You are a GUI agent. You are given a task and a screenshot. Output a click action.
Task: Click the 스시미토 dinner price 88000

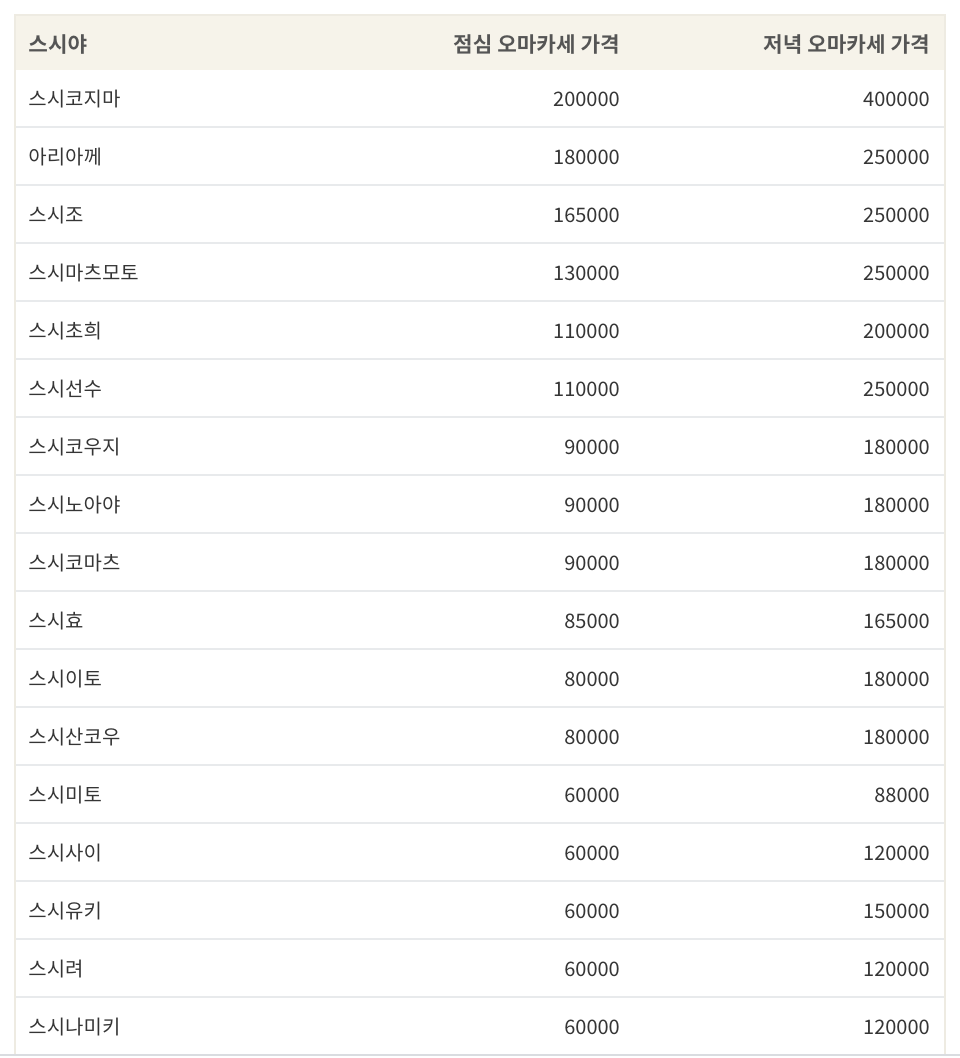tap(902, 795)
